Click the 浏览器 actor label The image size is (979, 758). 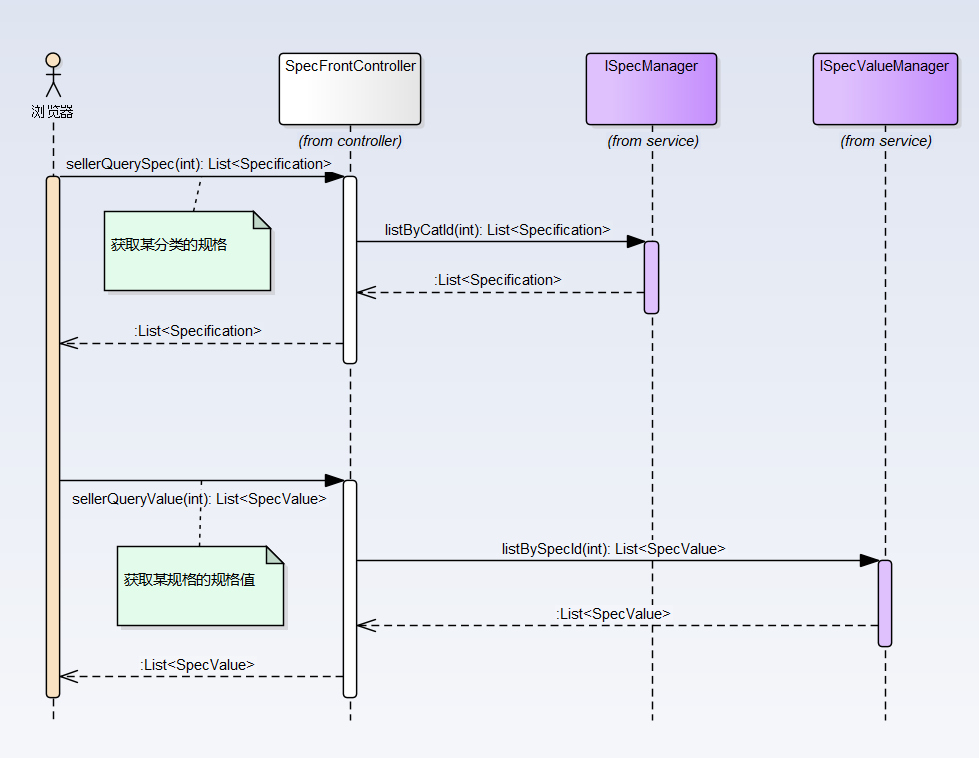[52, 112]
